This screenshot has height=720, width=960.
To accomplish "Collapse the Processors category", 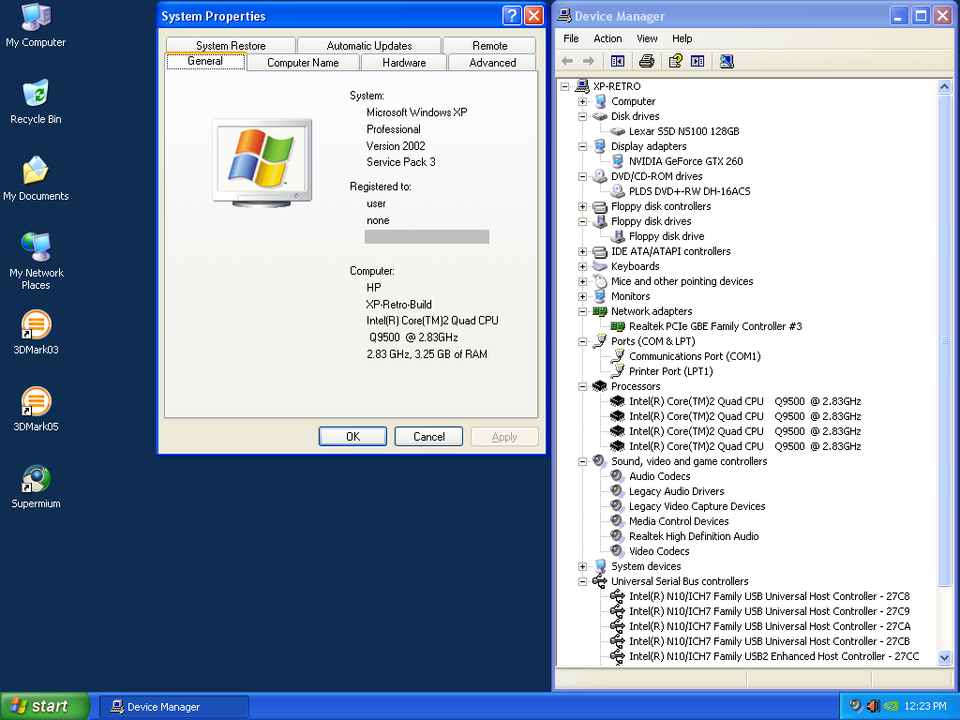I will pyautogui.click(x=583, y=386).
